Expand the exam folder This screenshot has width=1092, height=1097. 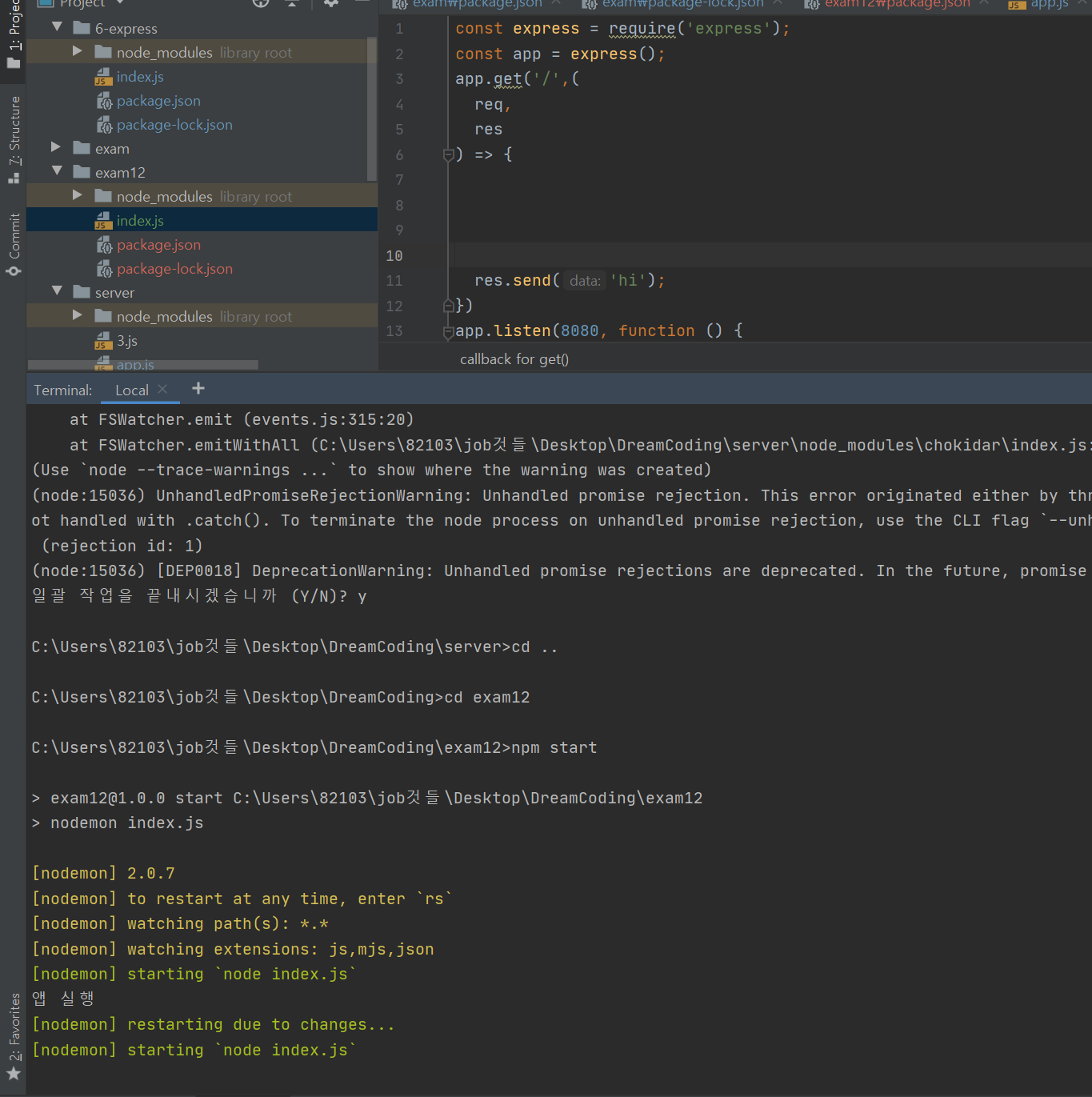pos(54,147)
